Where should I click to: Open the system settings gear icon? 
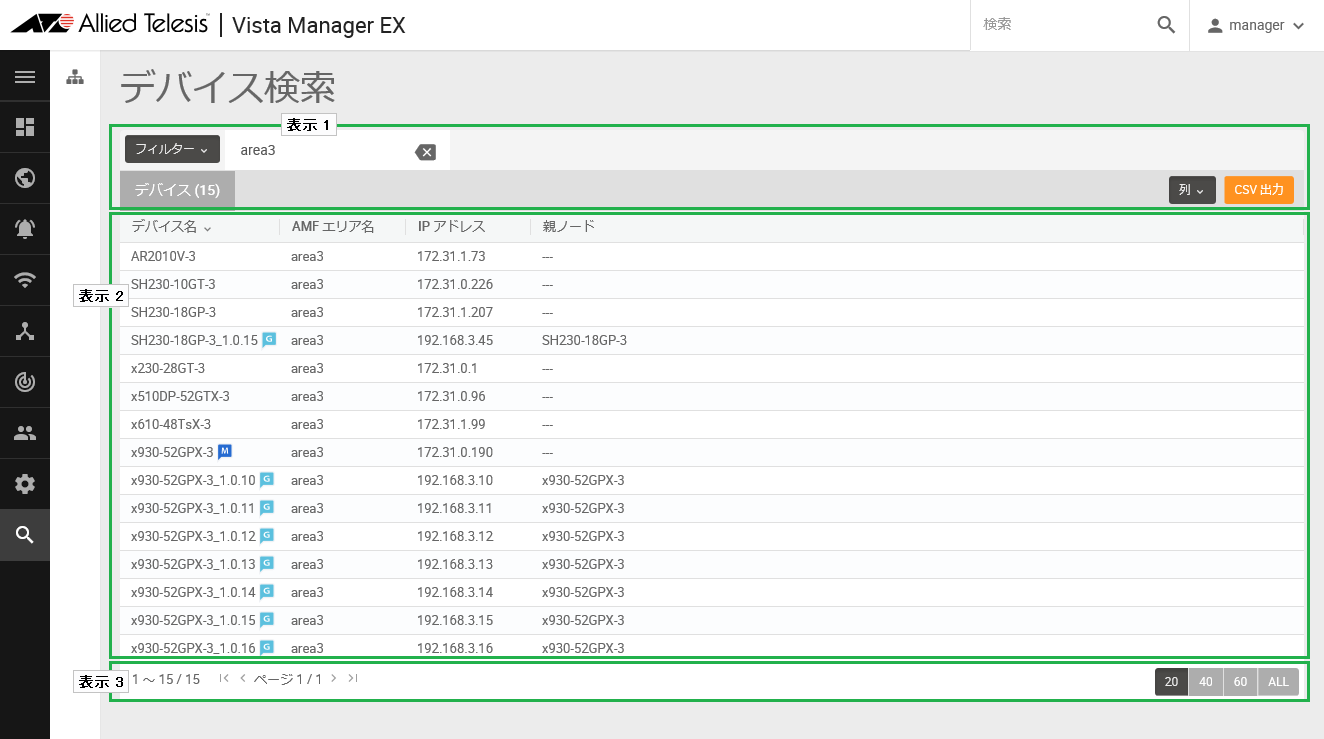25,484
